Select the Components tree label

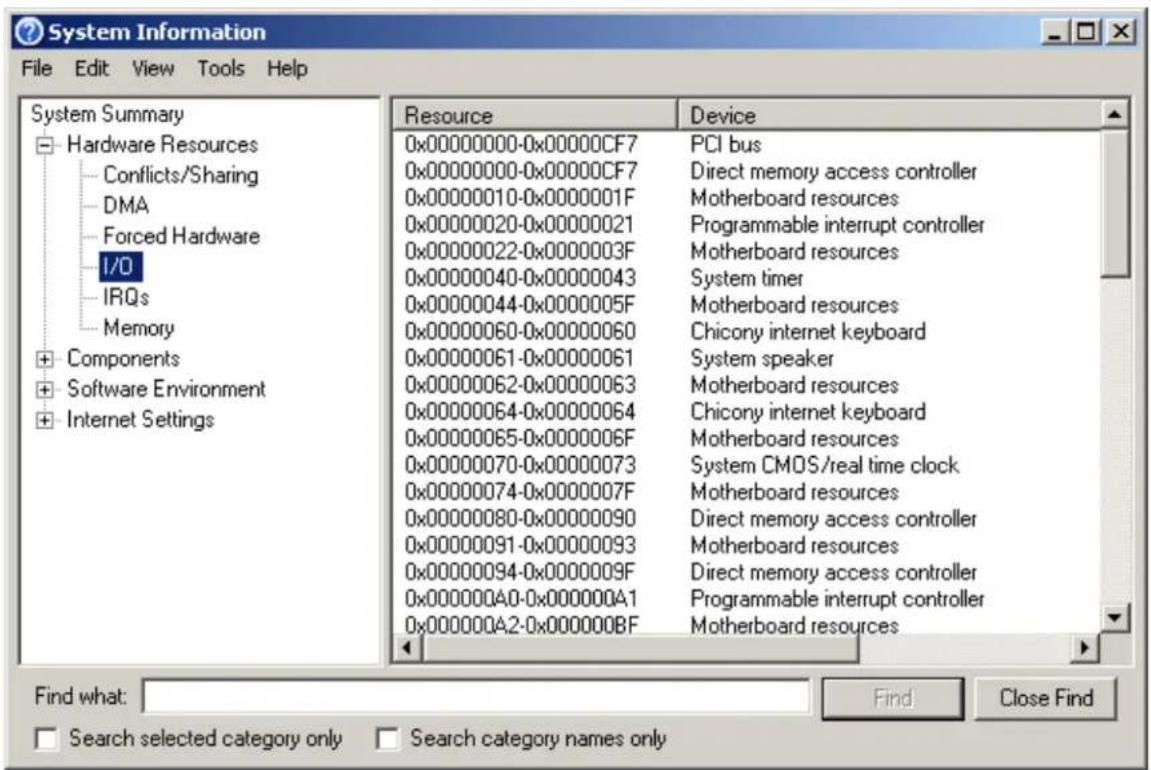point(123,358)
